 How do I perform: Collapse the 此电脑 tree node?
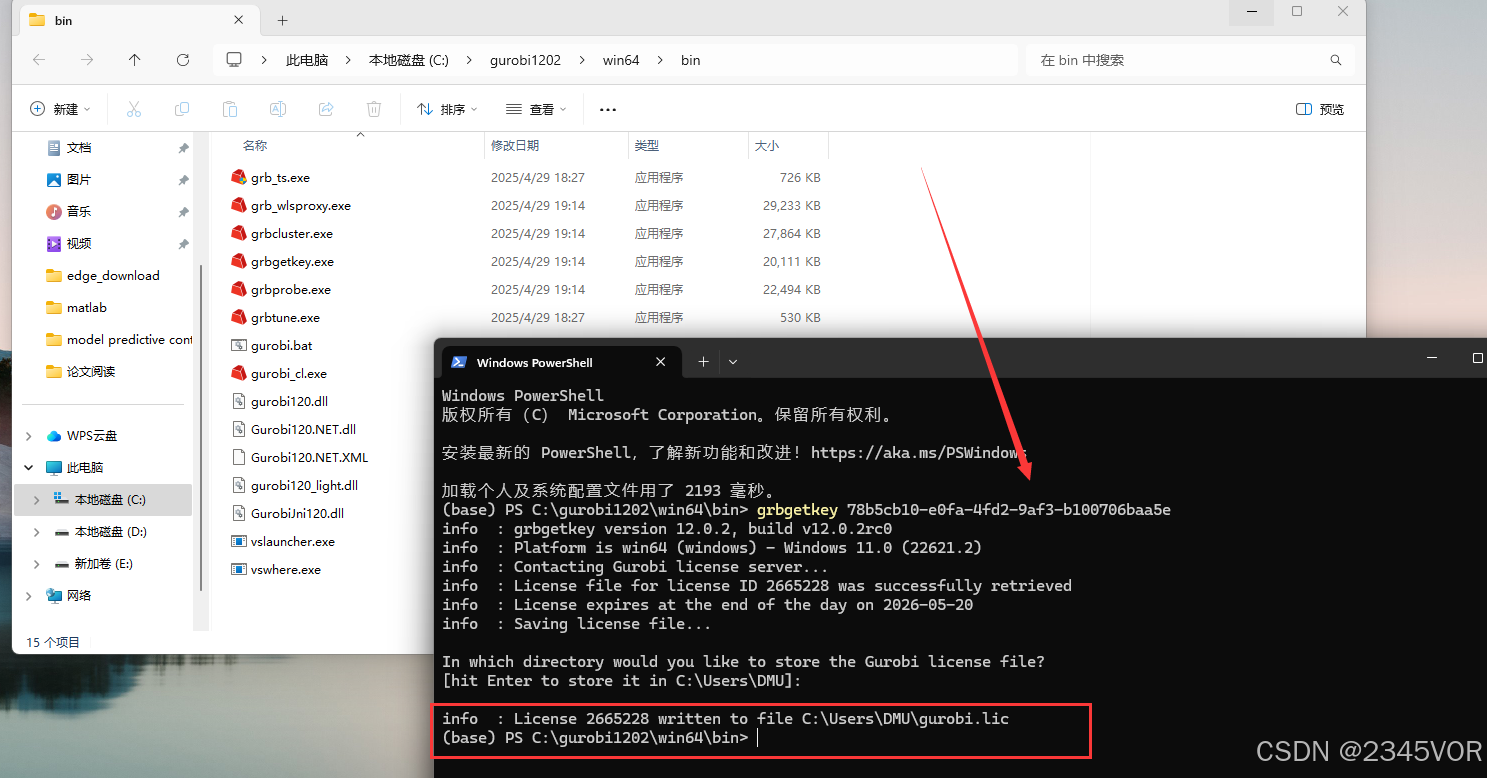[28, 468]
